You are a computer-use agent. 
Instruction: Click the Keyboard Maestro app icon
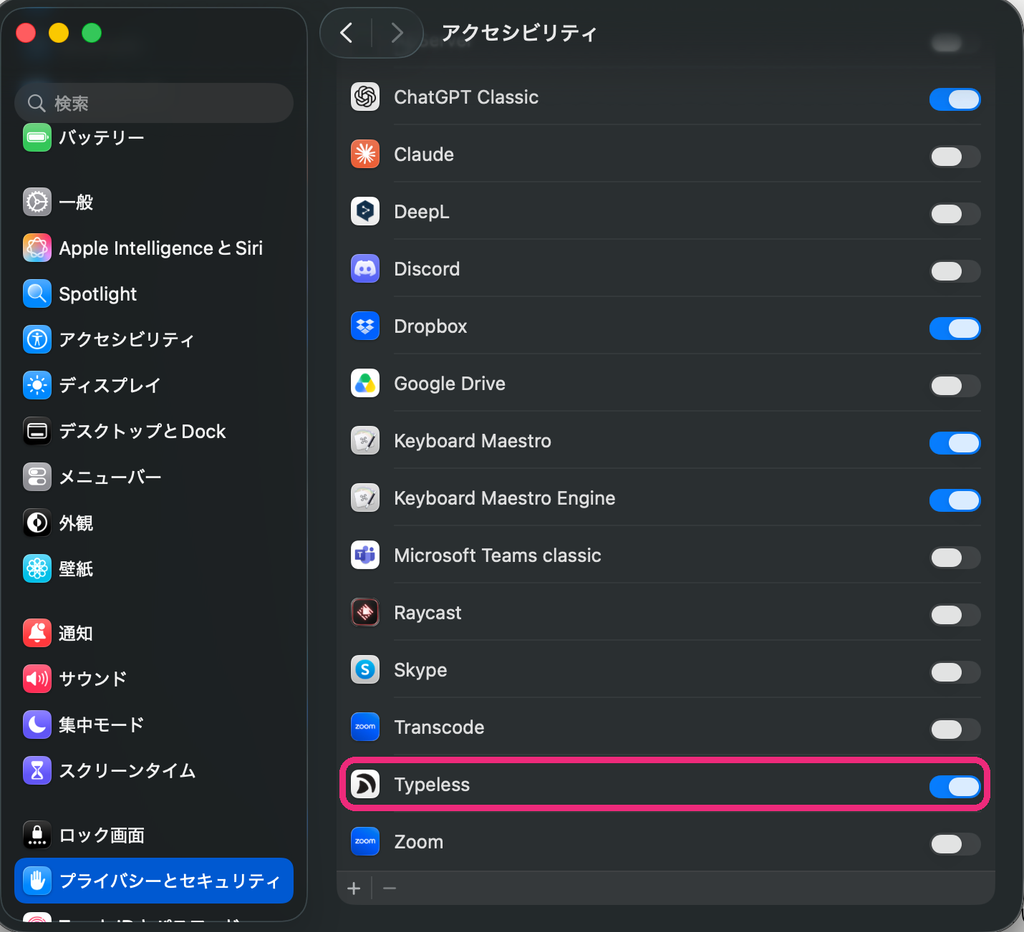pyautogui.click(x=365, y=441)
